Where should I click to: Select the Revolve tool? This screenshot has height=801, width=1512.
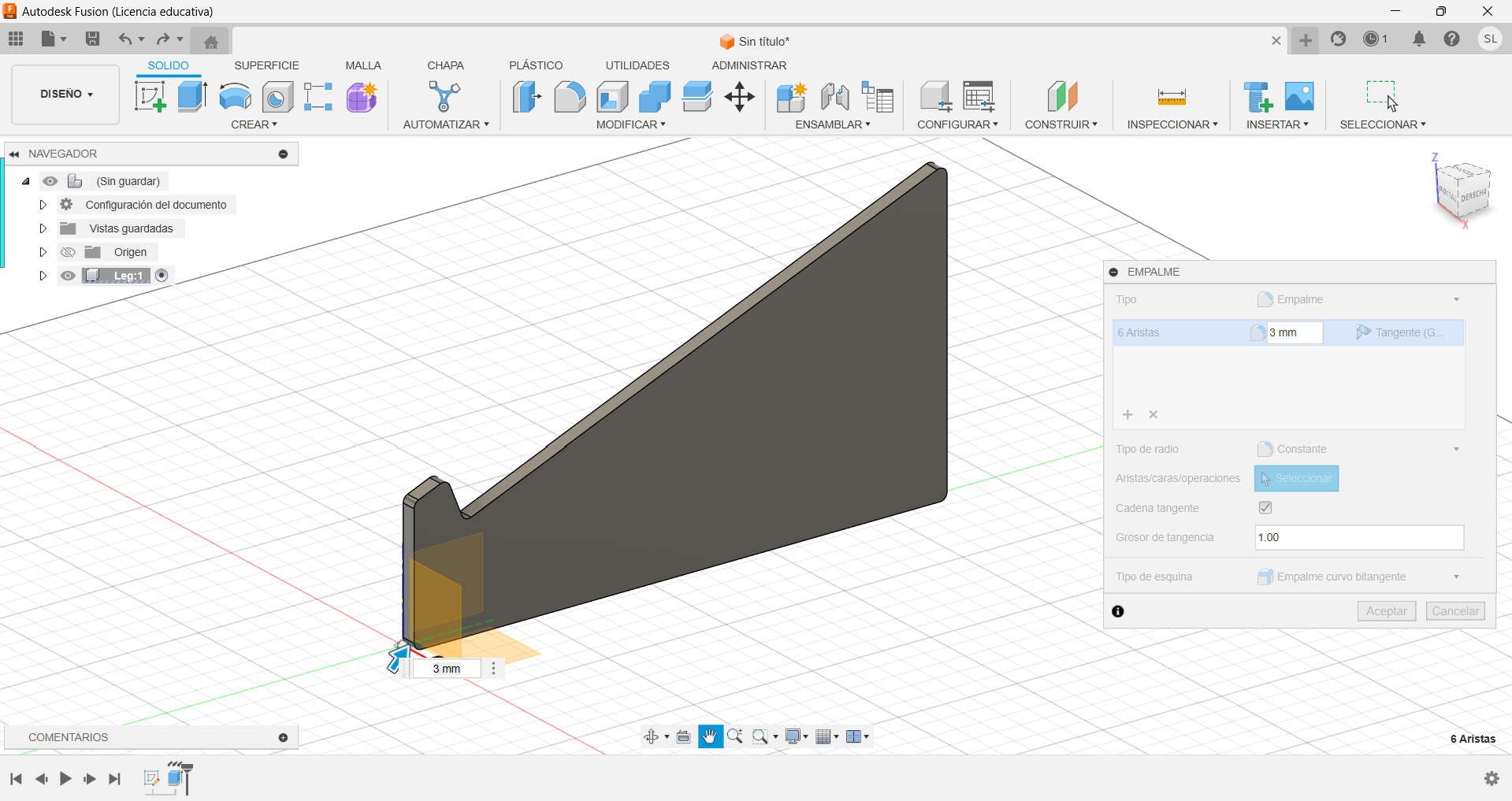pos(235,97)
